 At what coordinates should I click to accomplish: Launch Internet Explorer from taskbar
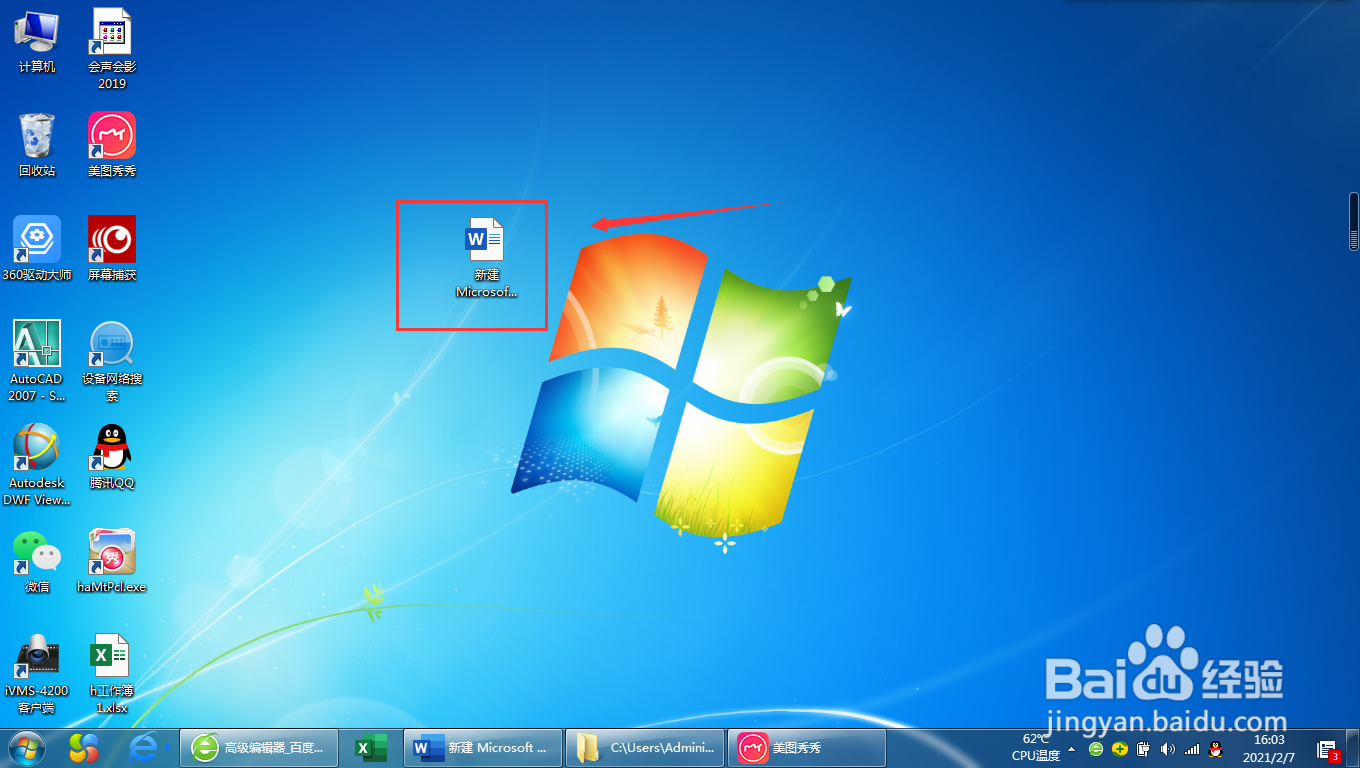click(145, 748)
